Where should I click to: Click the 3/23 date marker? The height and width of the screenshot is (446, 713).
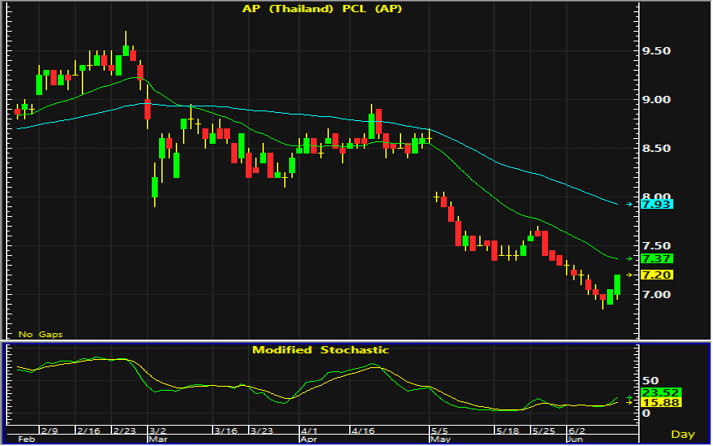point(261,430)
